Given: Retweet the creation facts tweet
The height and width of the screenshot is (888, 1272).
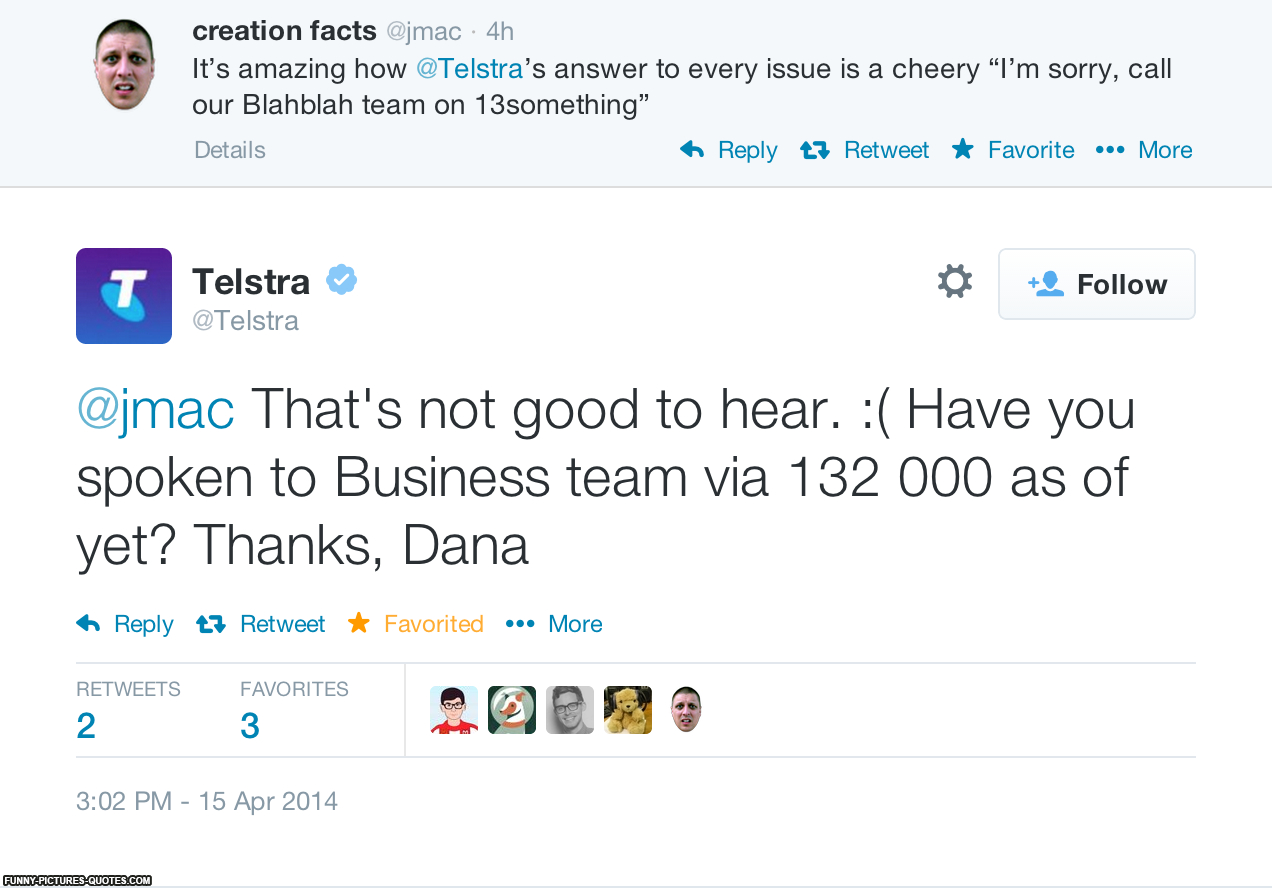Looking at the screenshot, I should click(x=865, y=150).
